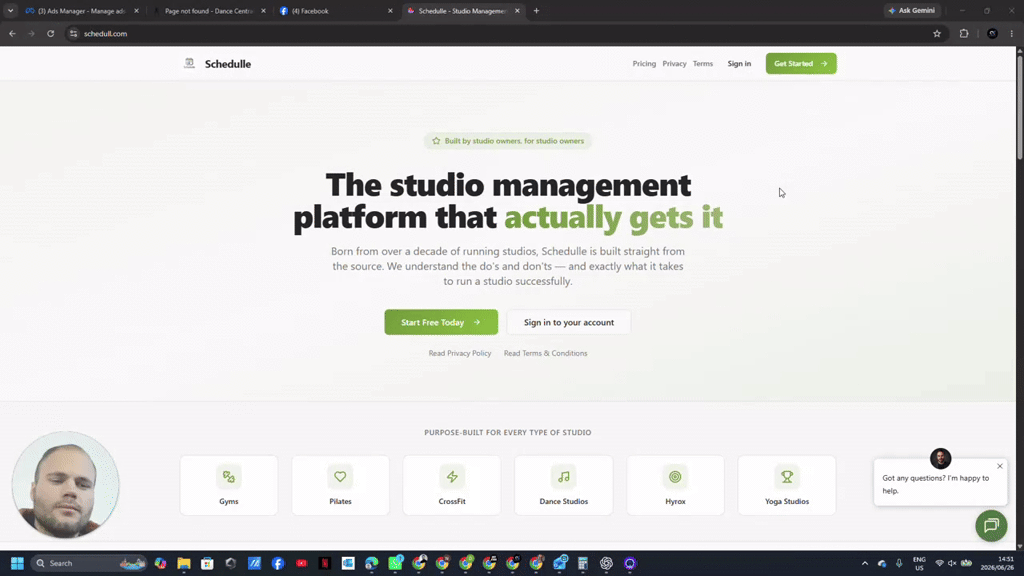Open Calculator from the taskbar
The height and width of the screenshot is (576, 1024).
pos(583,563)
